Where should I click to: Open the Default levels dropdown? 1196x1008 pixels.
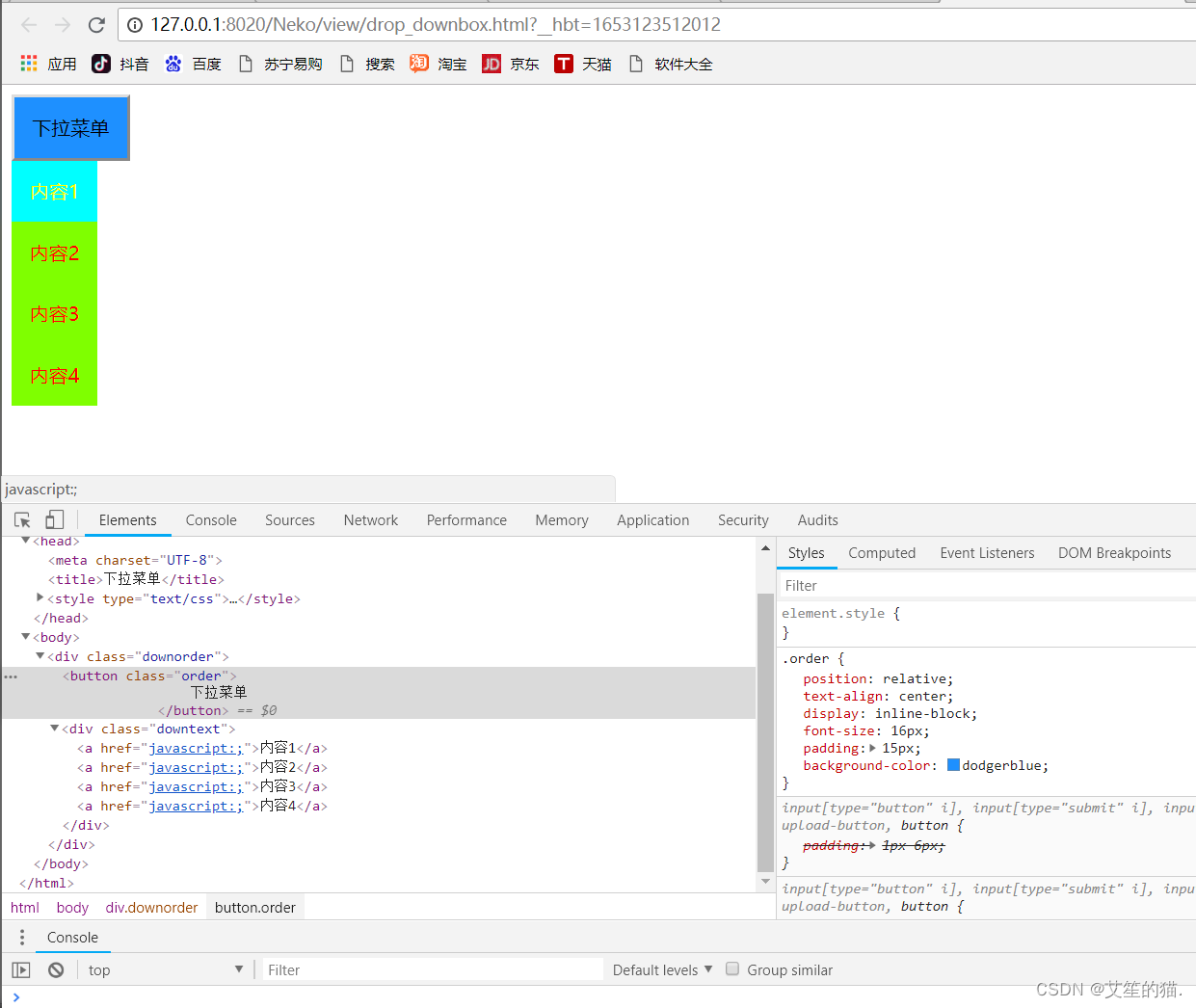662,970
